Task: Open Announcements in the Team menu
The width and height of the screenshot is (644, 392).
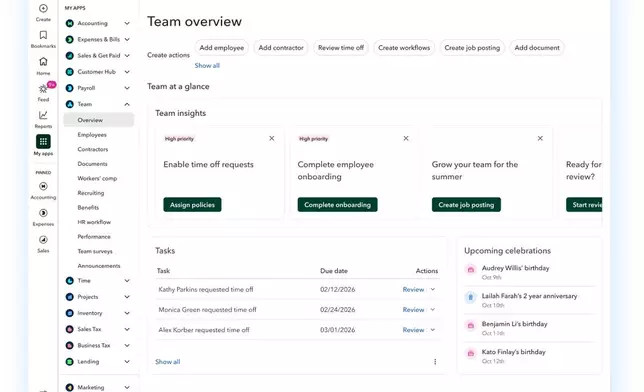Action: [x=99, y=266]
